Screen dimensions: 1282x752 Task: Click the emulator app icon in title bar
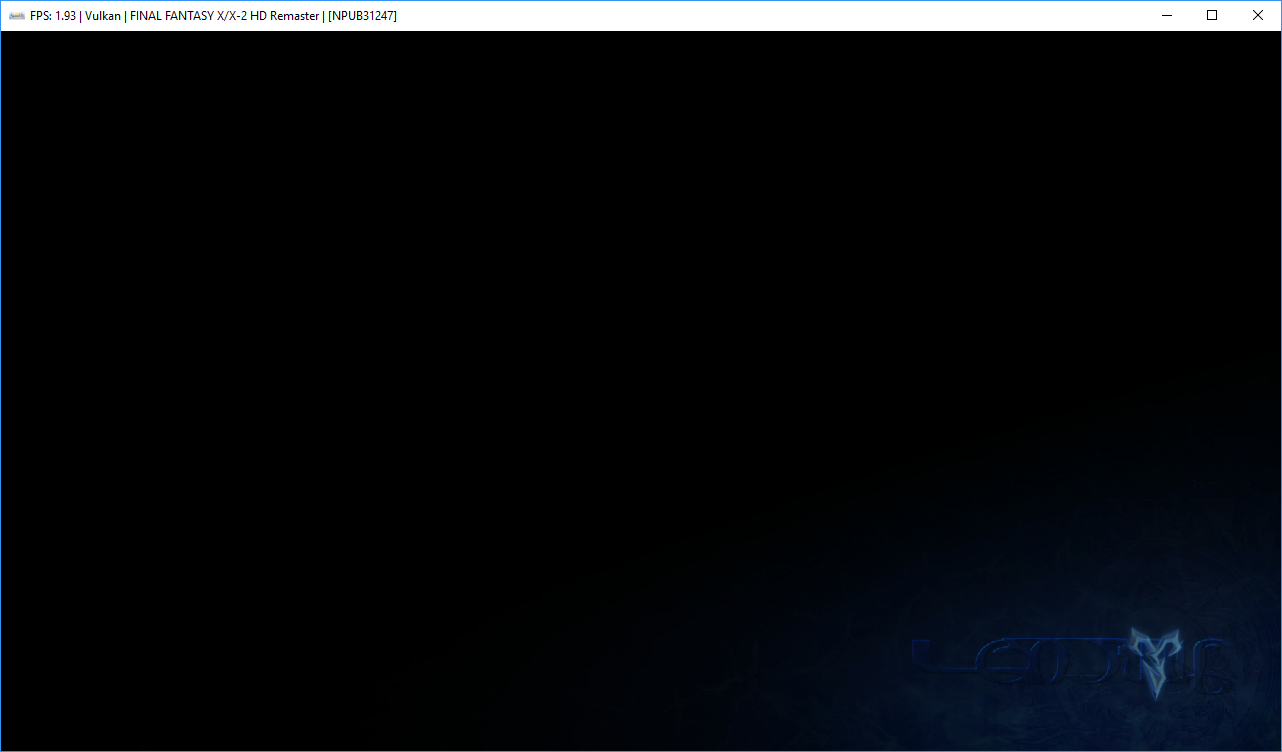tap(16, 16)
